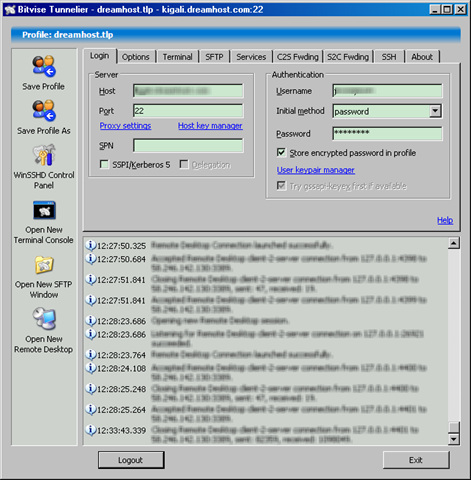Viewport: 471px width, 480px height.
Task: Click info icon of 12:27:50.325 log entry
Action: pyautogui.click(x=91, y=245)
